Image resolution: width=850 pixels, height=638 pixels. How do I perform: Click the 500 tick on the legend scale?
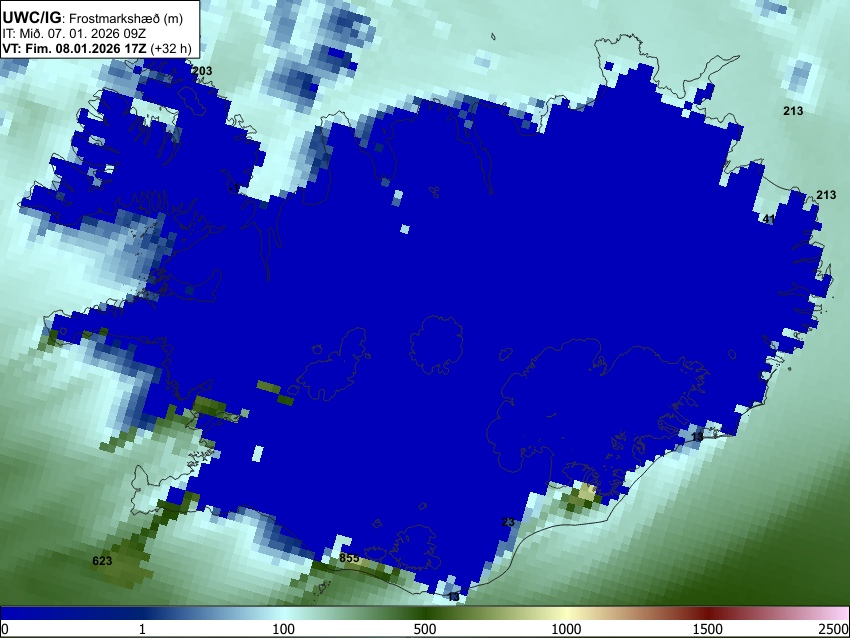tap(424, 629)
